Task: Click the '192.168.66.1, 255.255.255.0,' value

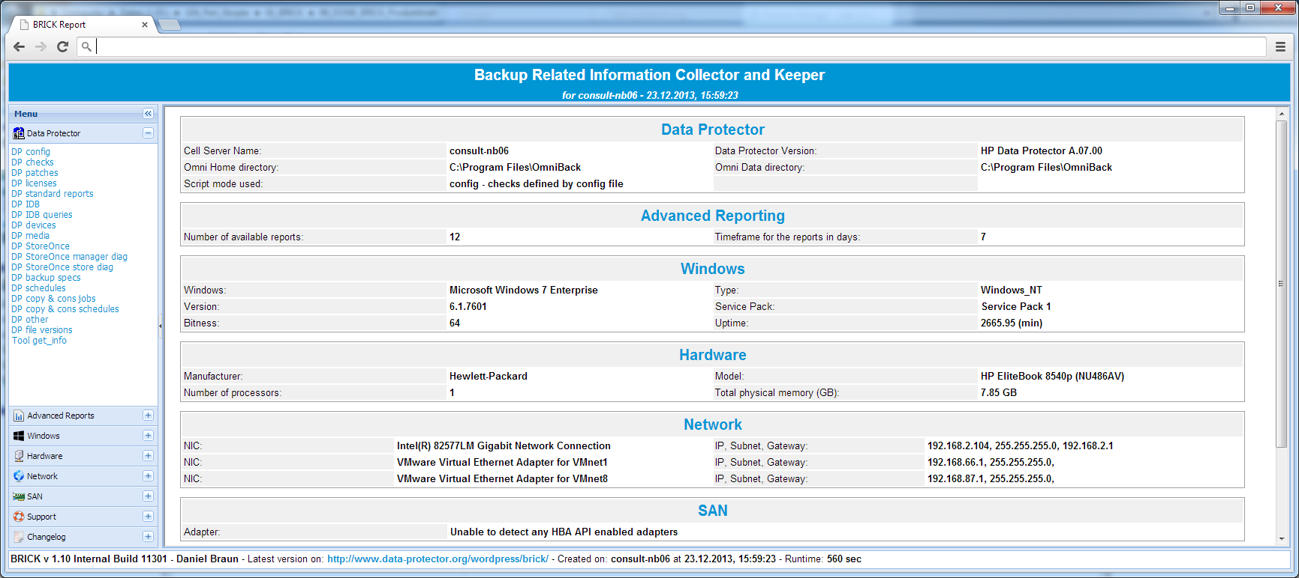Action: (x=991, y=463)
